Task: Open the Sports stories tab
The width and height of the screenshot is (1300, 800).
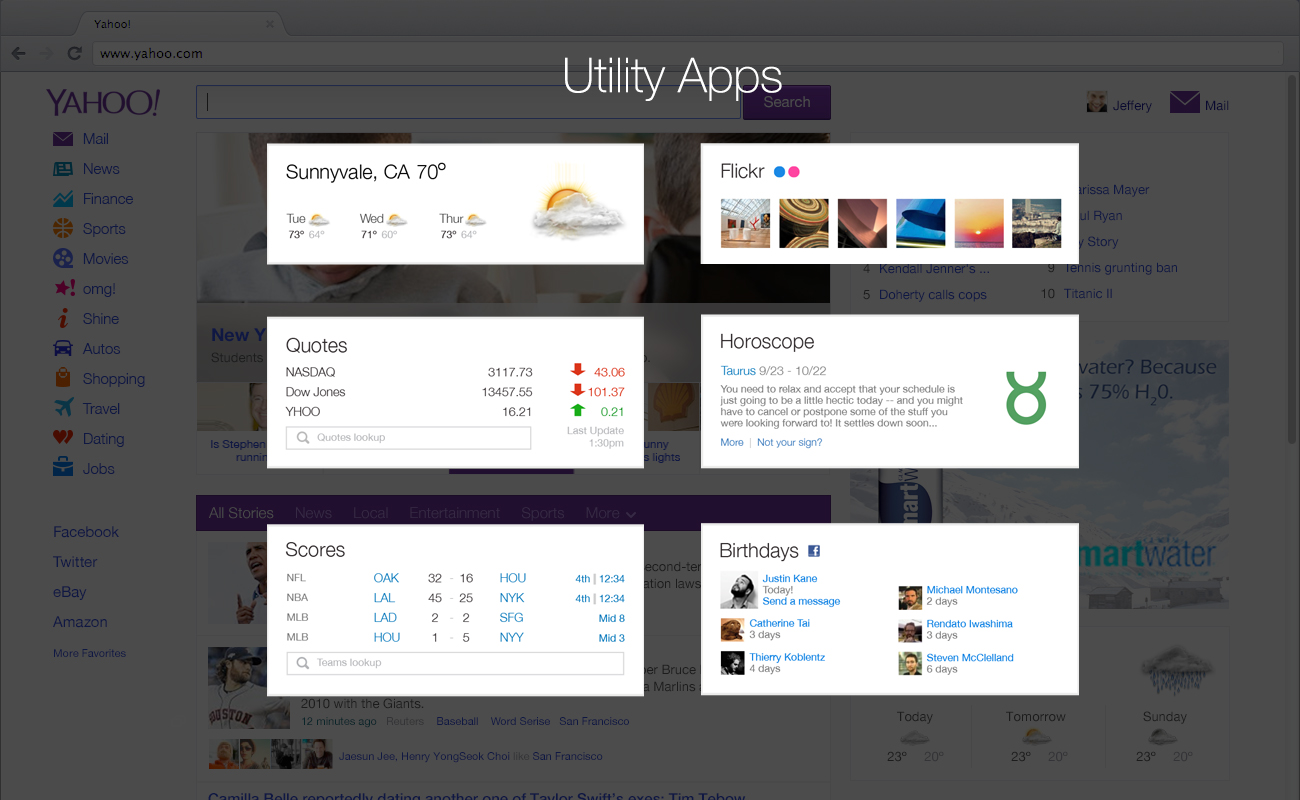Action: point(543,513)
